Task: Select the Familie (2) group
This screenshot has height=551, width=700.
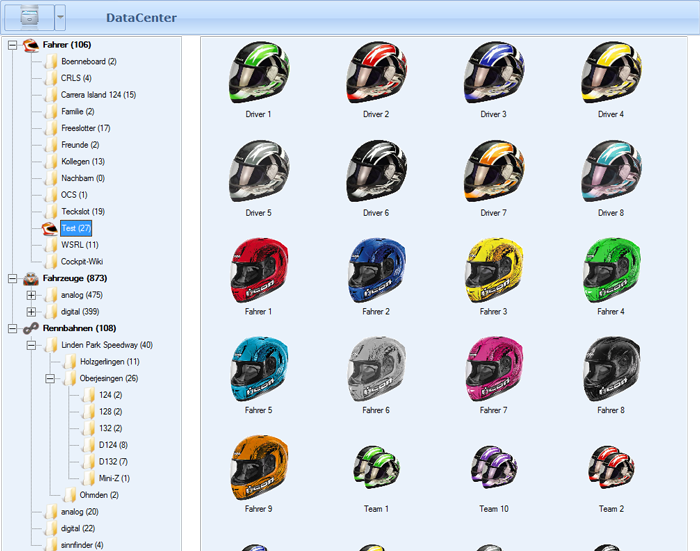Action: pos(78,112)
